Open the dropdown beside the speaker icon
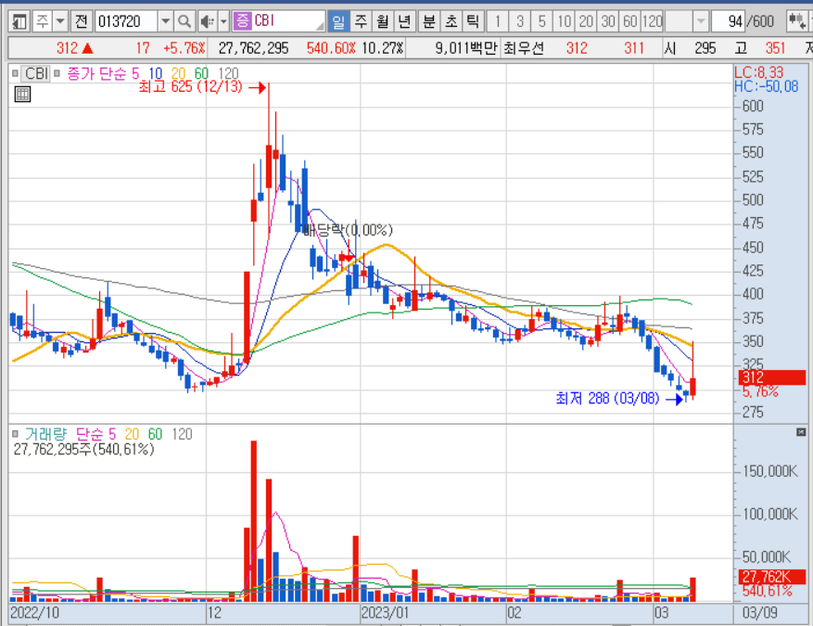This screenshot has width=813, height=626. [x=223, y=21]
